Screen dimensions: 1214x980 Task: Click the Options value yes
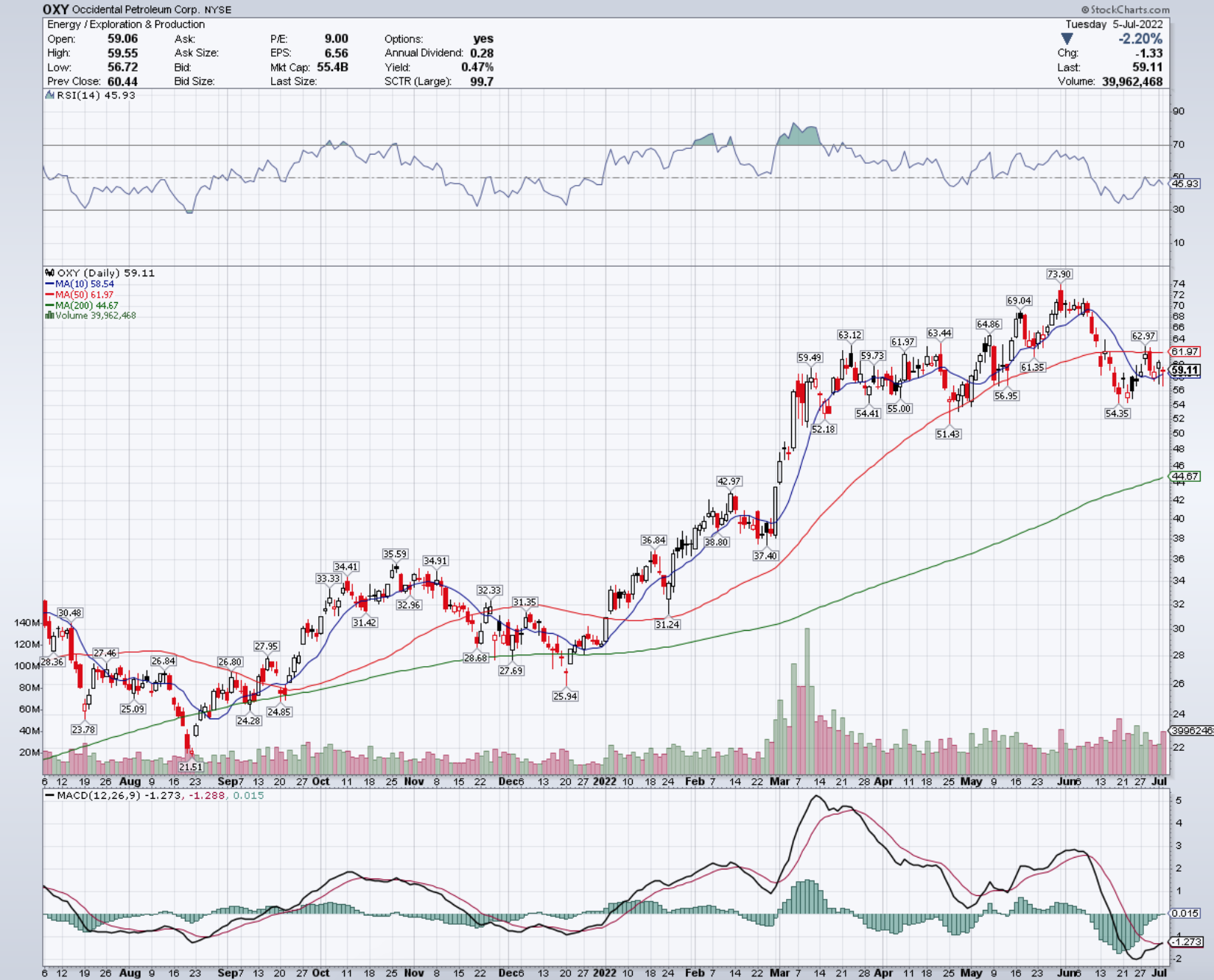point(483,38)
